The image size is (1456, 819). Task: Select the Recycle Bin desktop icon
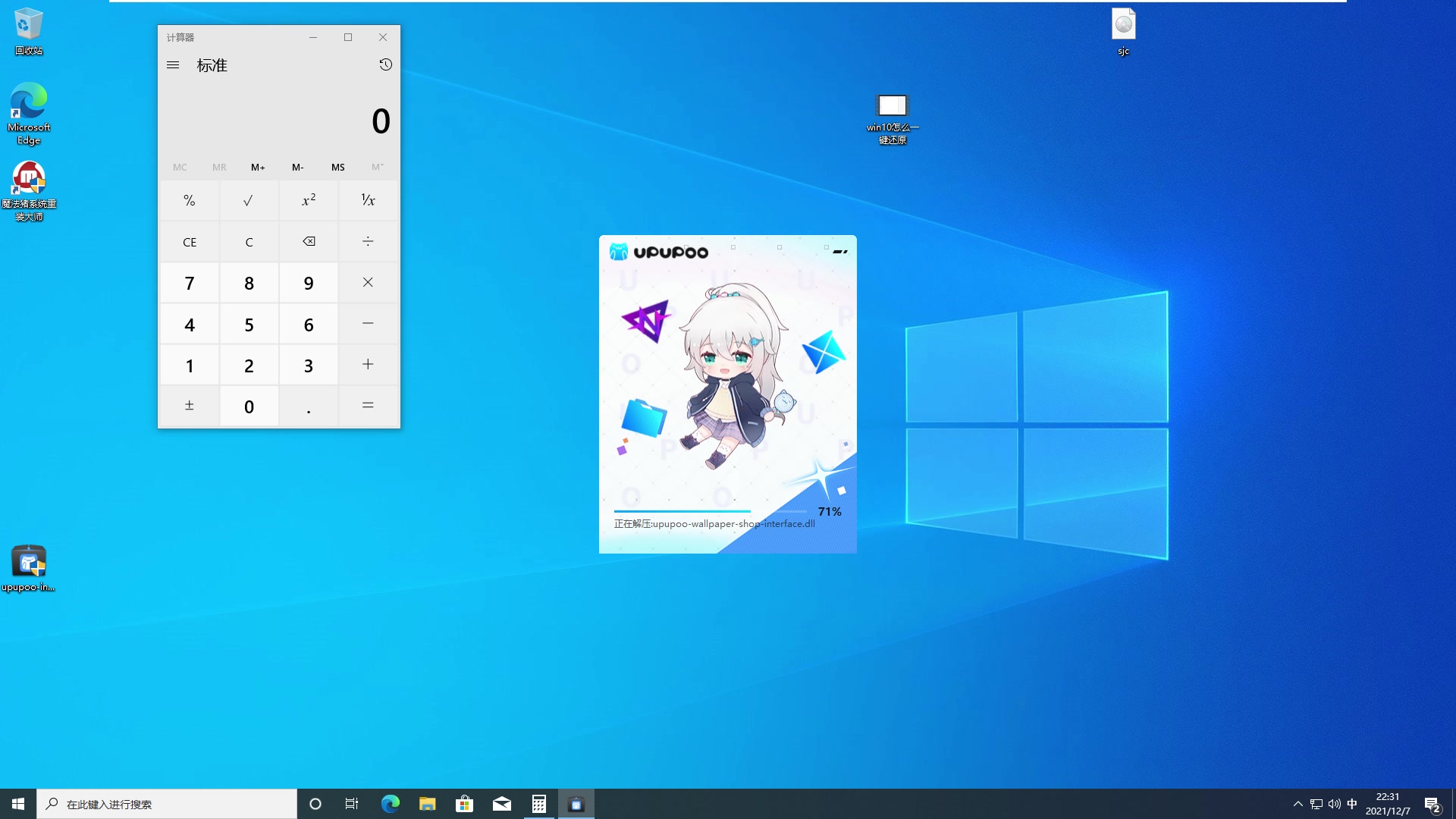(x=29, y=32)
